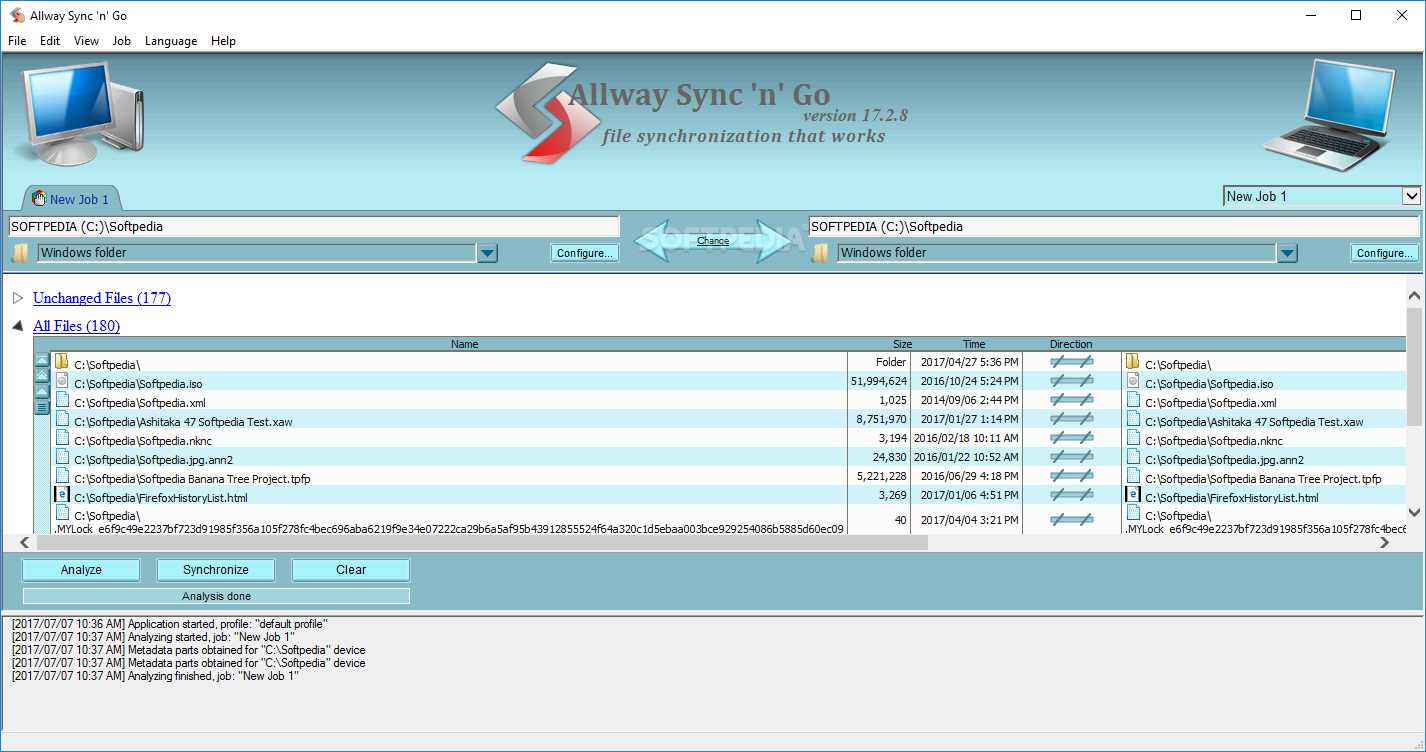
Task: Click log line 'Analyzing finished, job: "New Job 1"'
Action: 155,676
